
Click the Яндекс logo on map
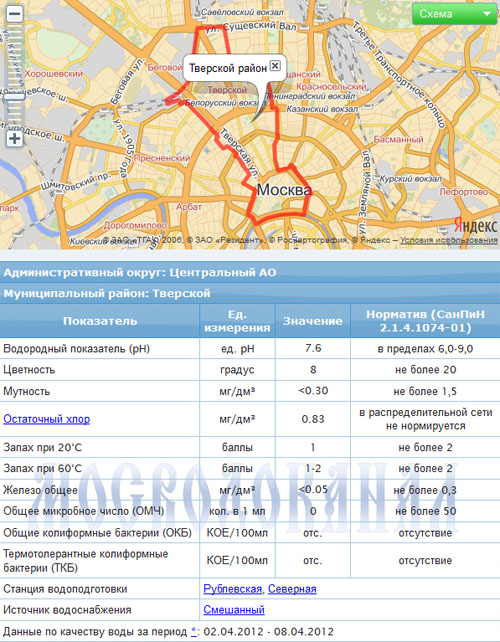(475, 226)
